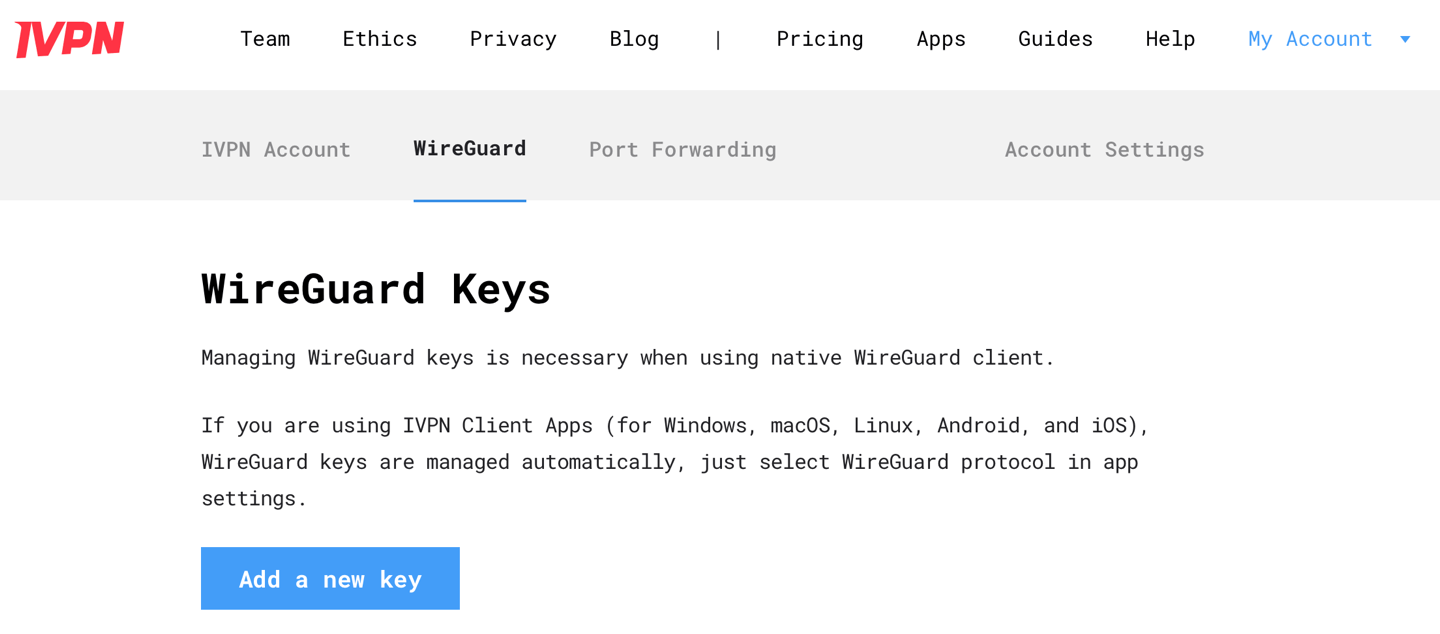This screenshot has height=634, width=1440.
Task: Open the Ethics page
Action: [380, 39]
